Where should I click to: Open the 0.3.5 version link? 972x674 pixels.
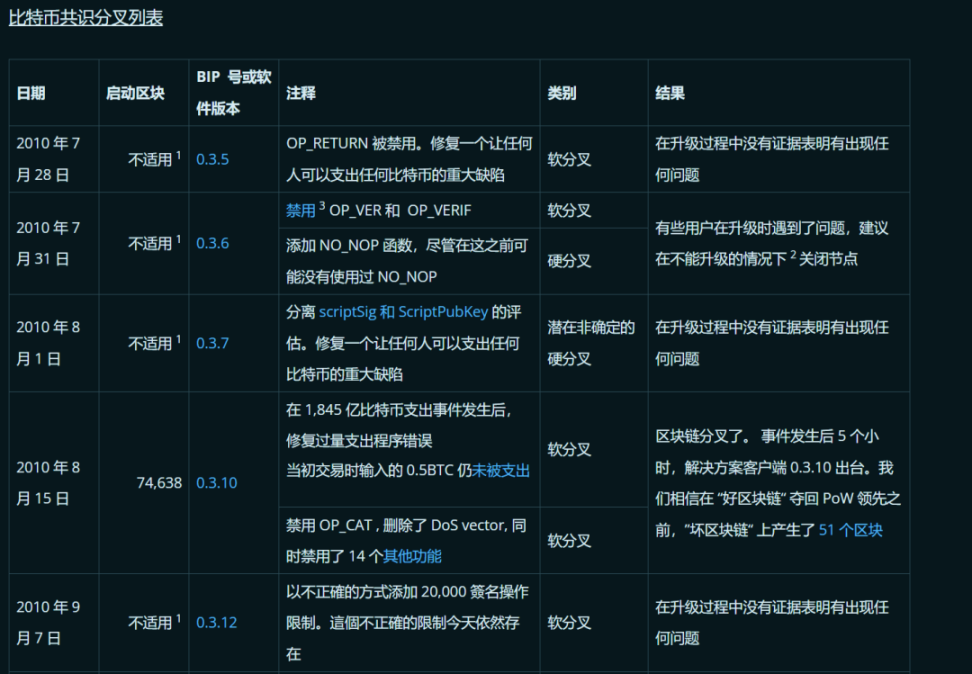[213, 159]
